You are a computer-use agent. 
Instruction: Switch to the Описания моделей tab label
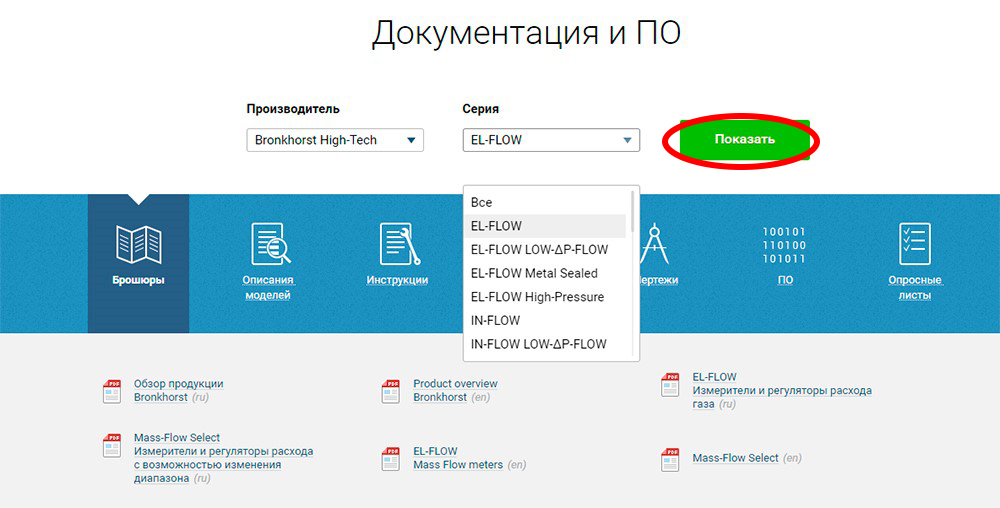point(268,287)
